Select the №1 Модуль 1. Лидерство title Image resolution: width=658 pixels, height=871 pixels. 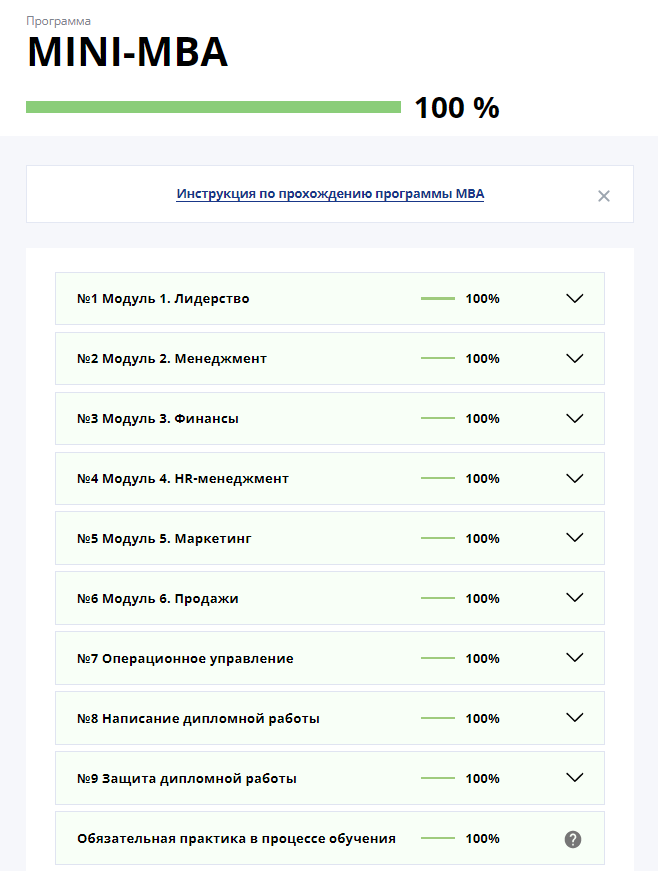163,299
